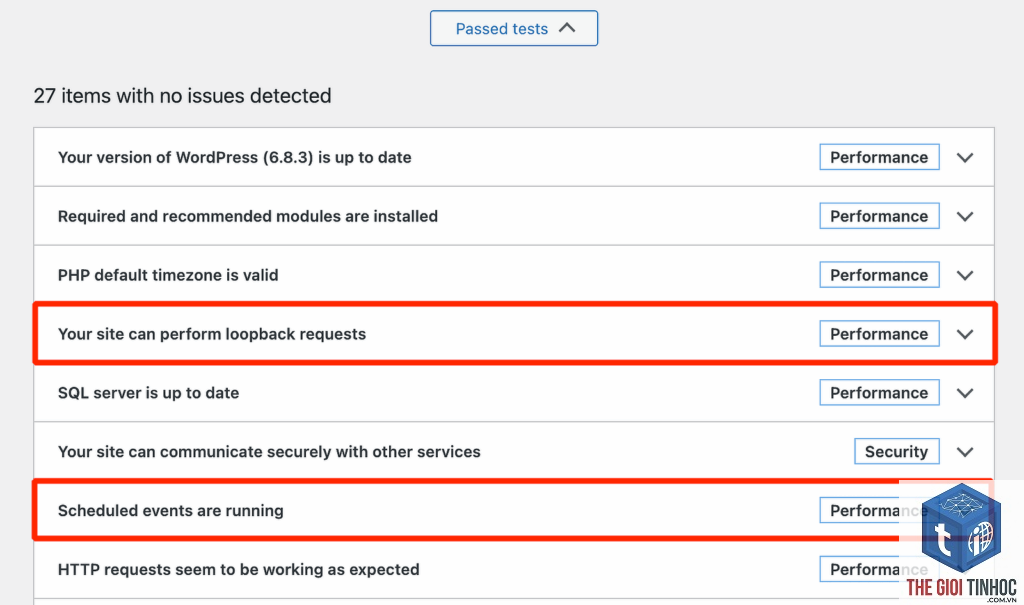This screenshot has height=605, width=1024.
Task: Click Performance badge on WordPress version row
Action: (879, 157)
